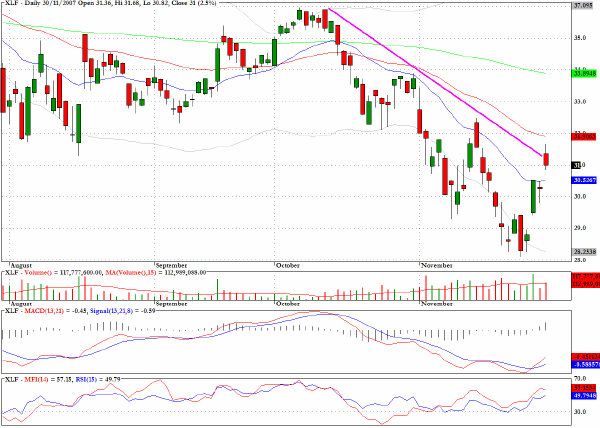
Task: Click the red 31.9063 moving average label
Action: [584, 136]
